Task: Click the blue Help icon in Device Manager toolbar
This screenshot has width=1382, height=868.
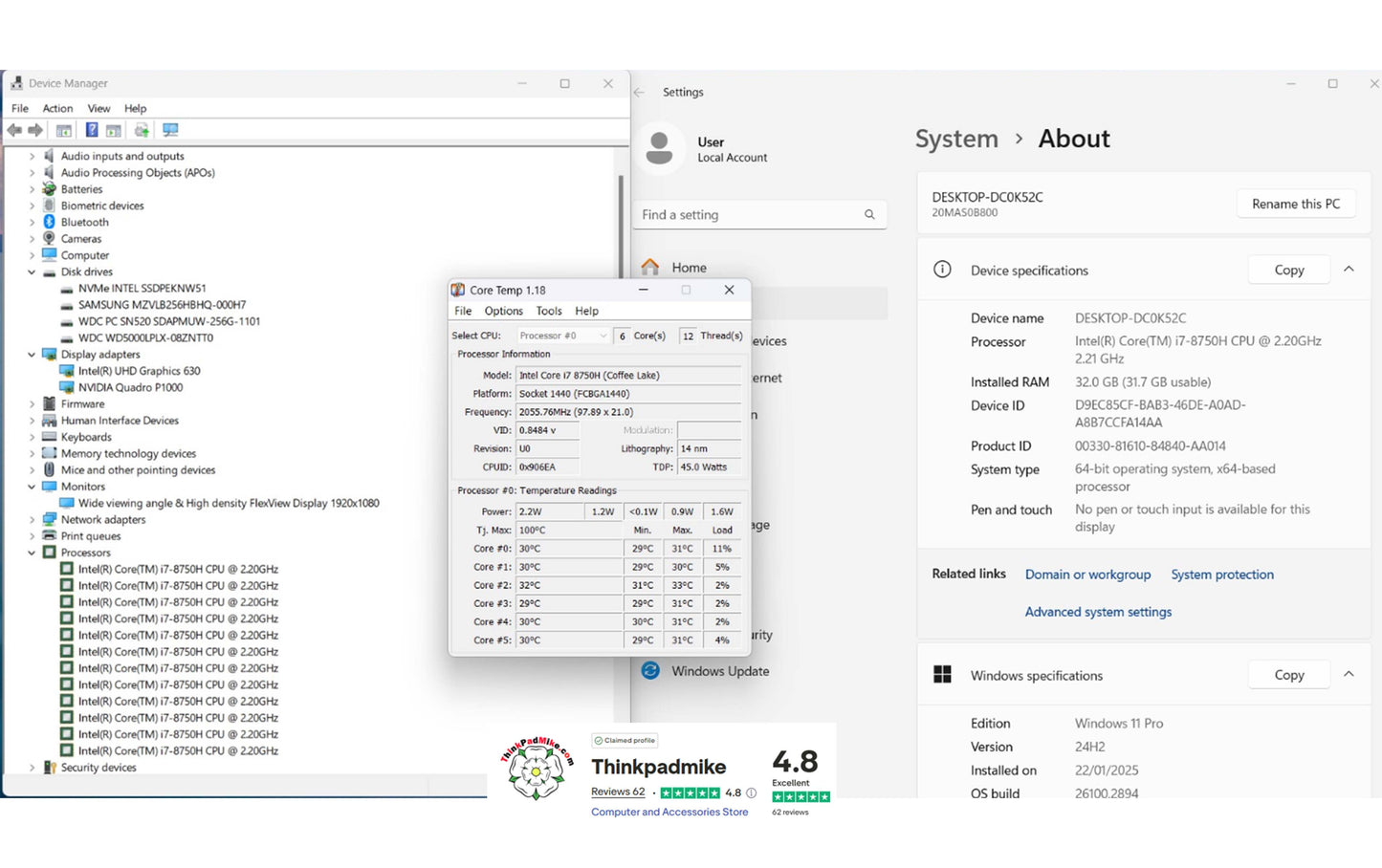Action: (92, 130)
